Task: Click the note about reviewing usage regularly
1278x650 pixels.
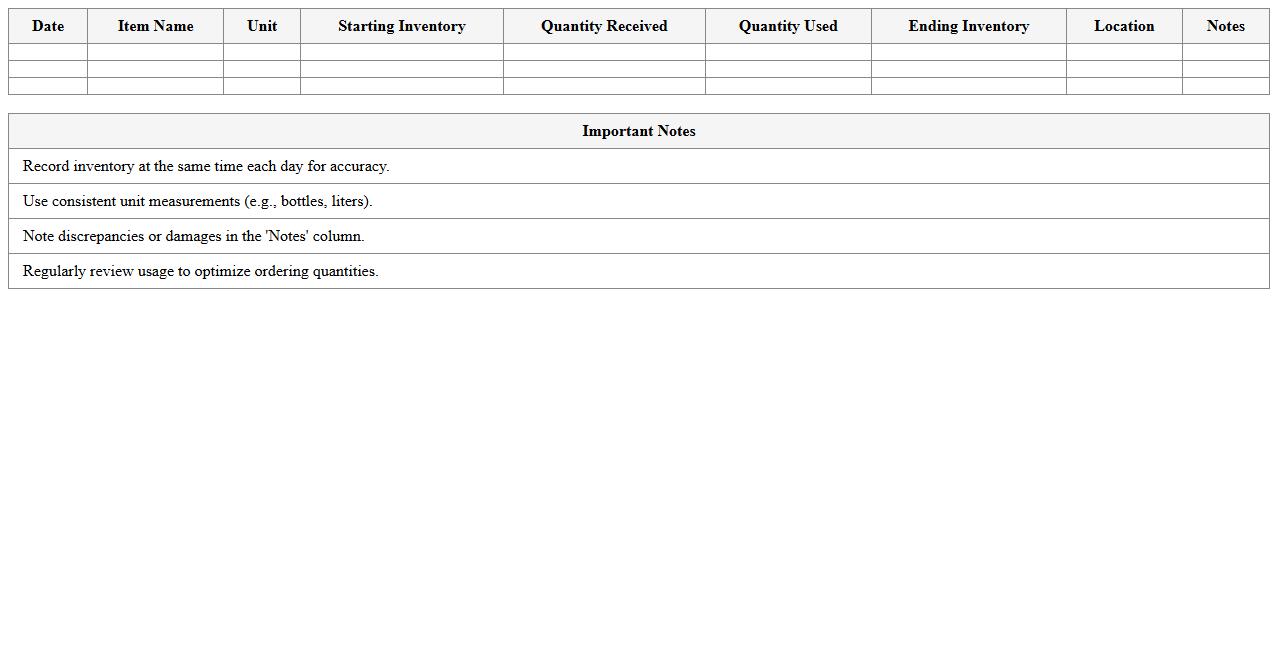Action: pos(201,271)
